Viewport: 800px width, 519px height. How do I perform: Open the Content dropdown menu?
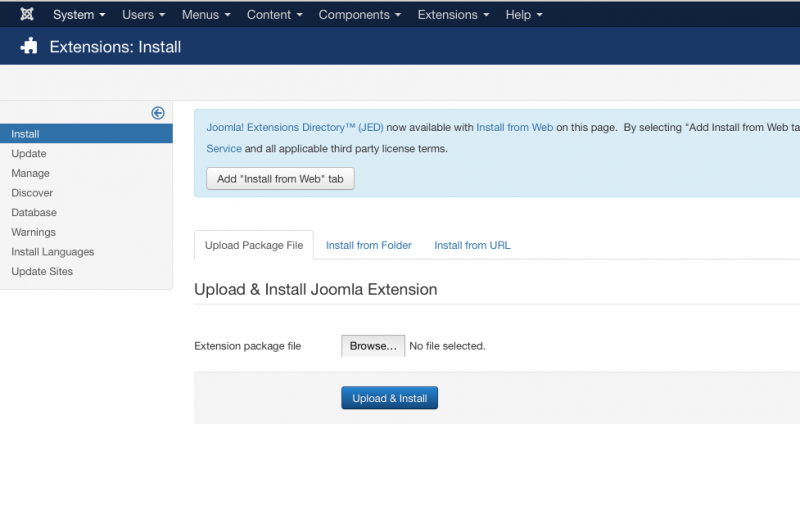pyautogui.click(x=274, y=15)
